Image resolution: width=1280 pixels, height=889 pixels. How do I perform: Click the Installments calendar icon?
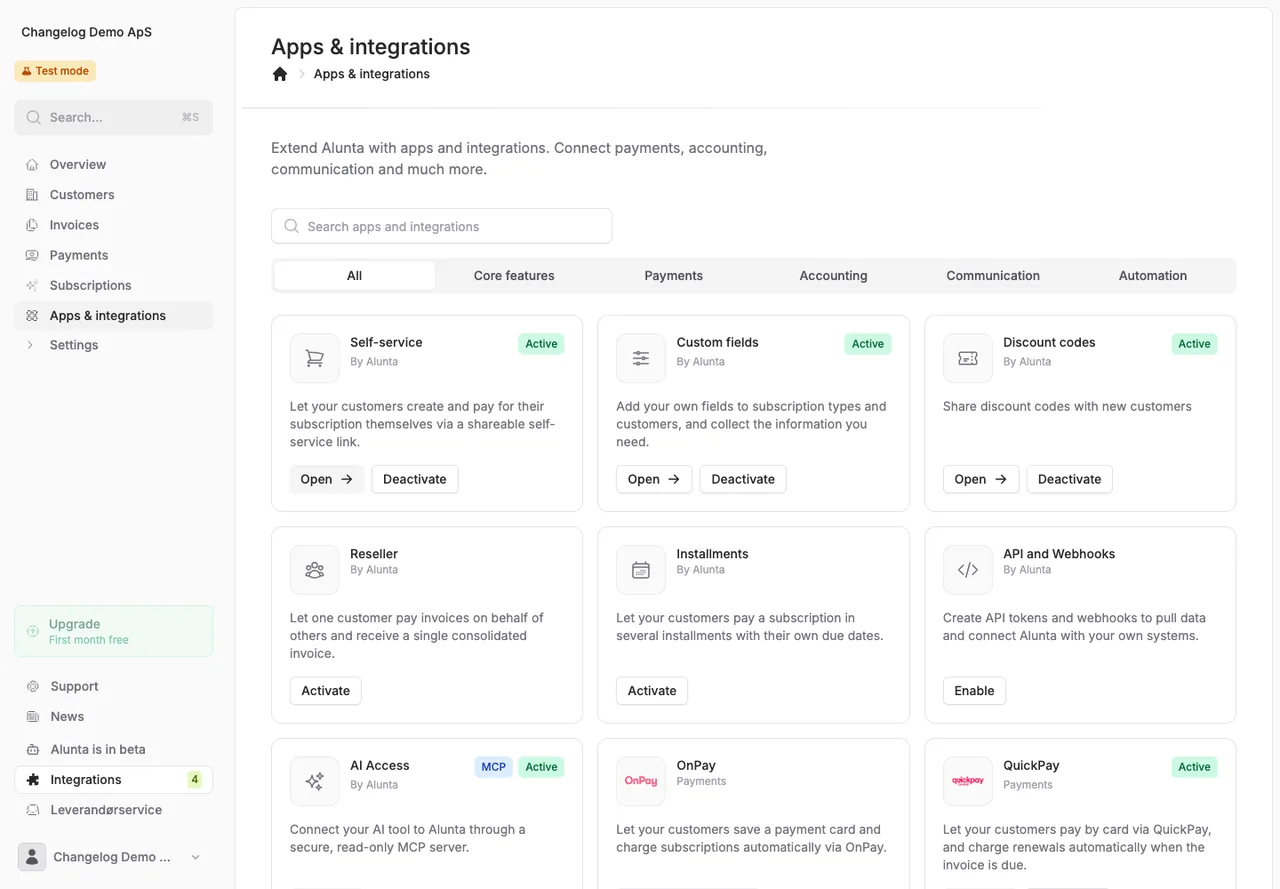coord(641,570)
